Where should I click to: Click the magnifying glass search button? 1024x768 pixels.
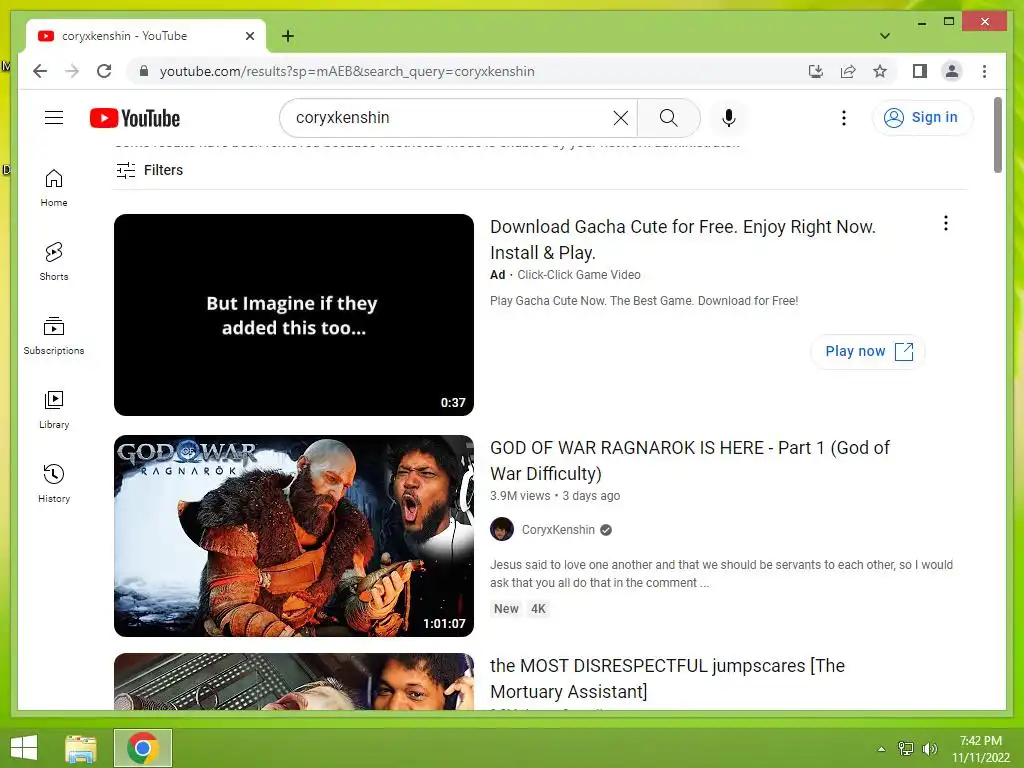pyautogui.click(x=668, y=118)
